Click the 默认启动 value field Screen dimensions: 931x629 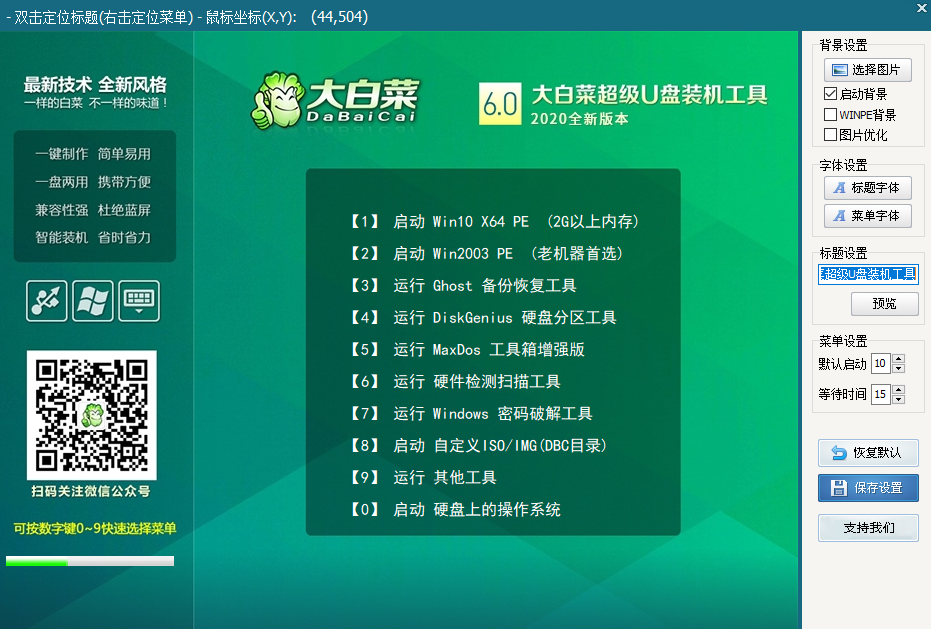(881, 364)
